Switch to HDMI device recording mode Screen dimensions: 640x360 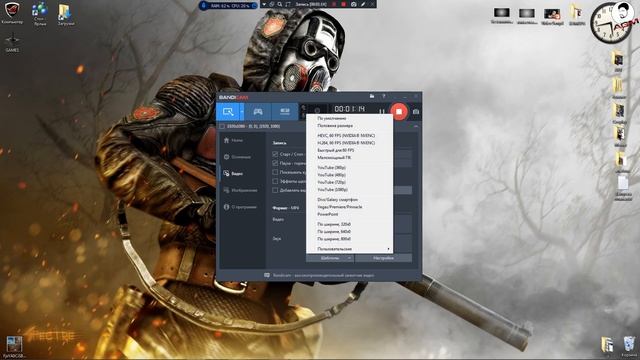coord(284,111)
